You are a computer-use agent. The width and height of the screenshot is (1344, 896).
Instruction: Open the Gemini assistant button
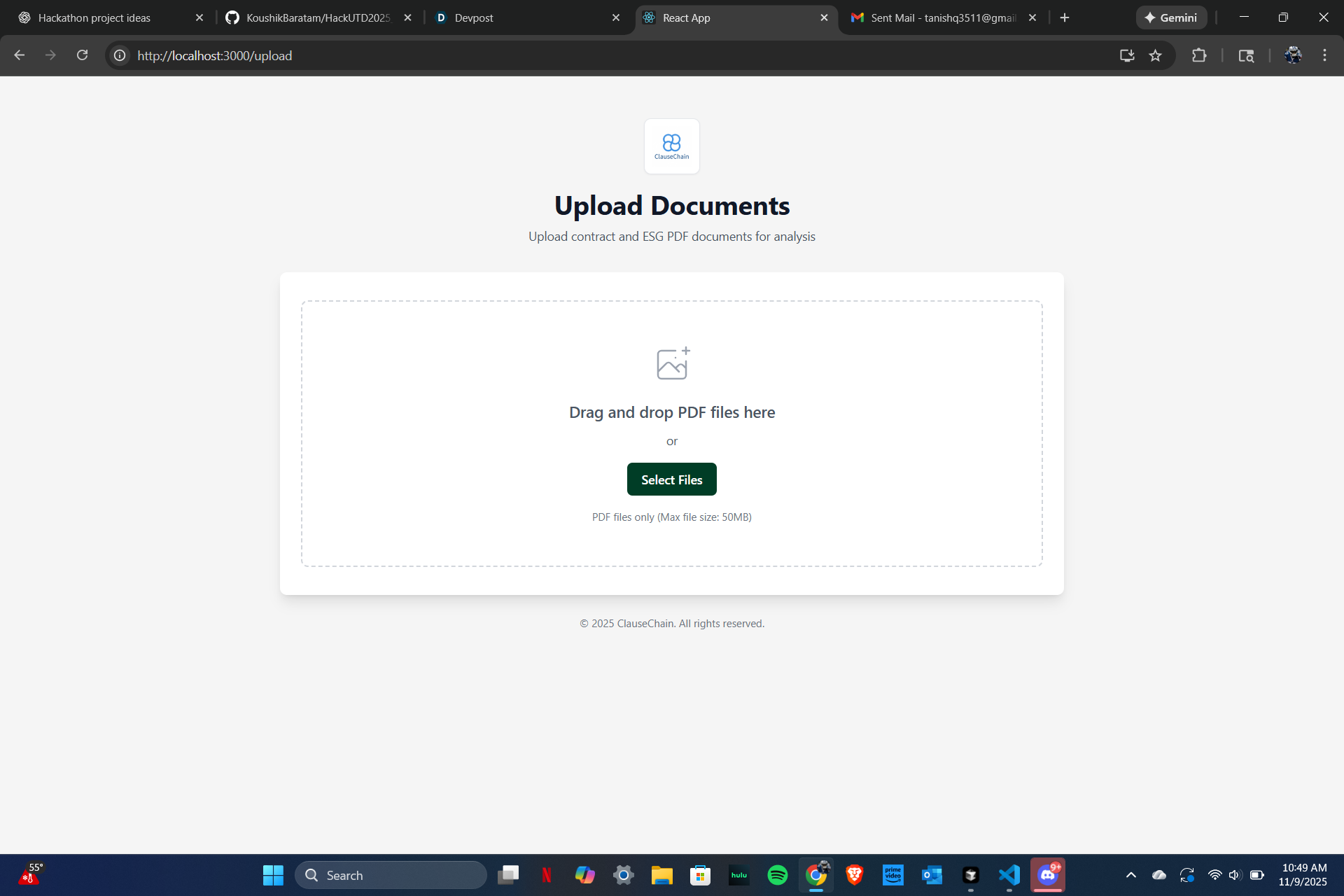(1171, 17)
